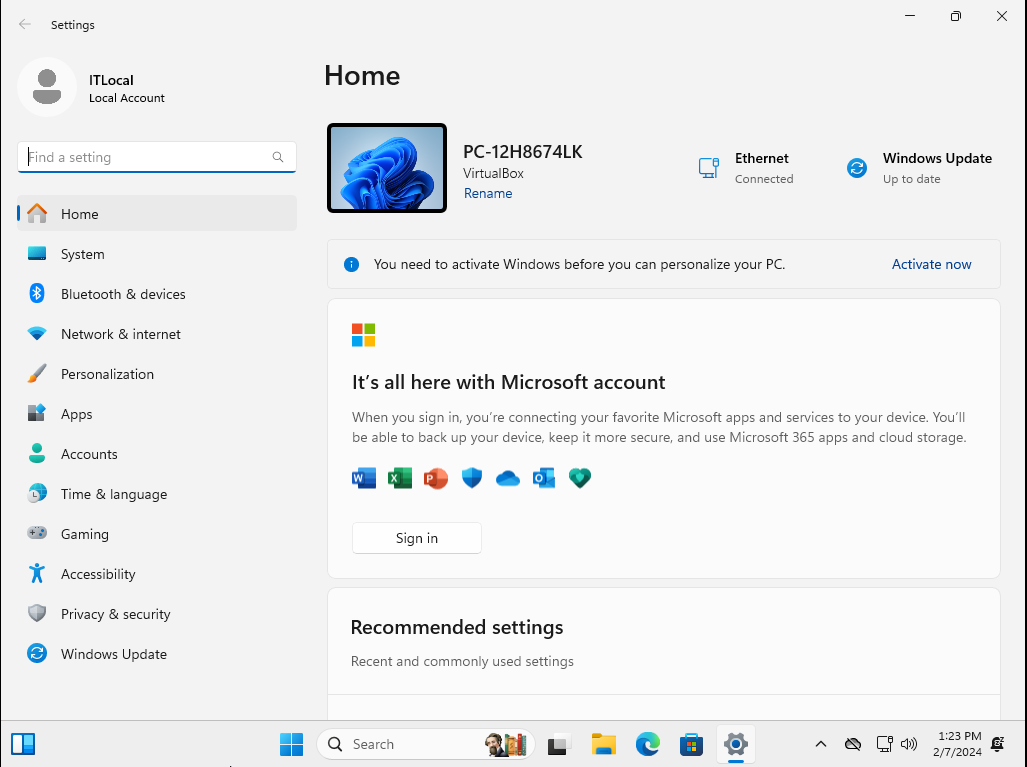Click the ITLocal Local Account name
Viewport: 1027px width, 767px height.
pos(127,88)
